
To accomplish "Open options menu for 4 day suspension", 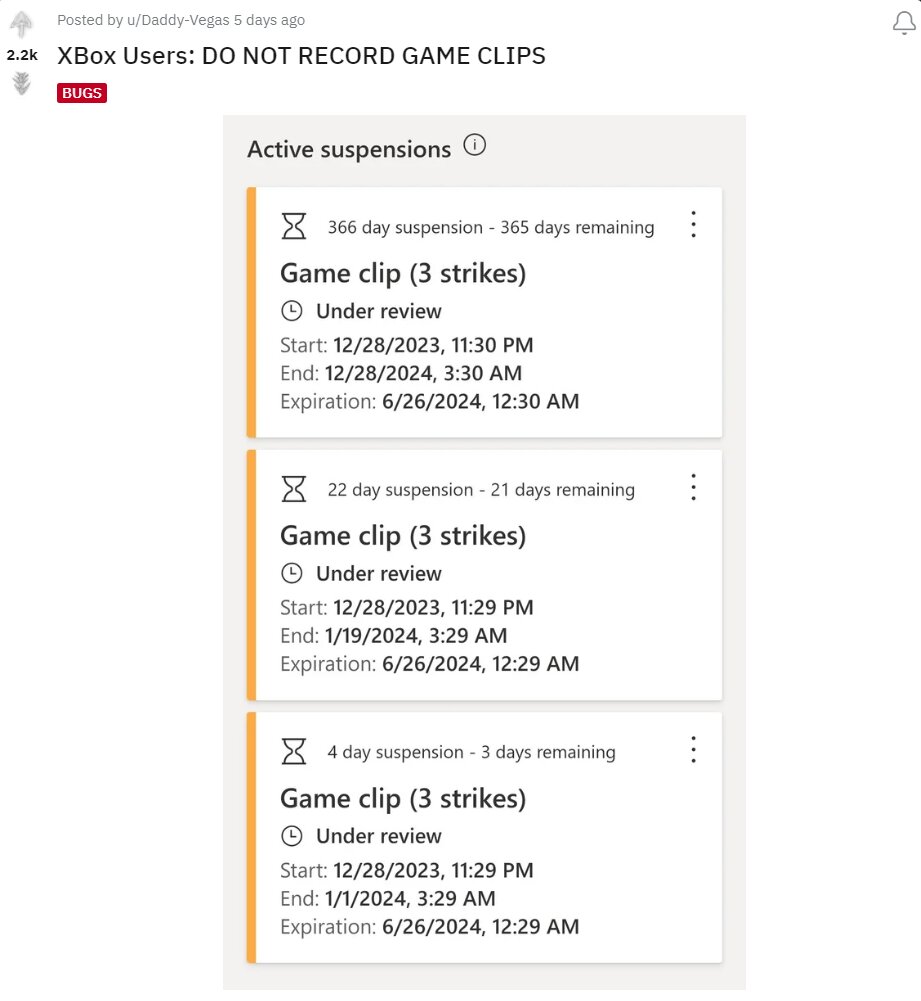I will (693, 749).
